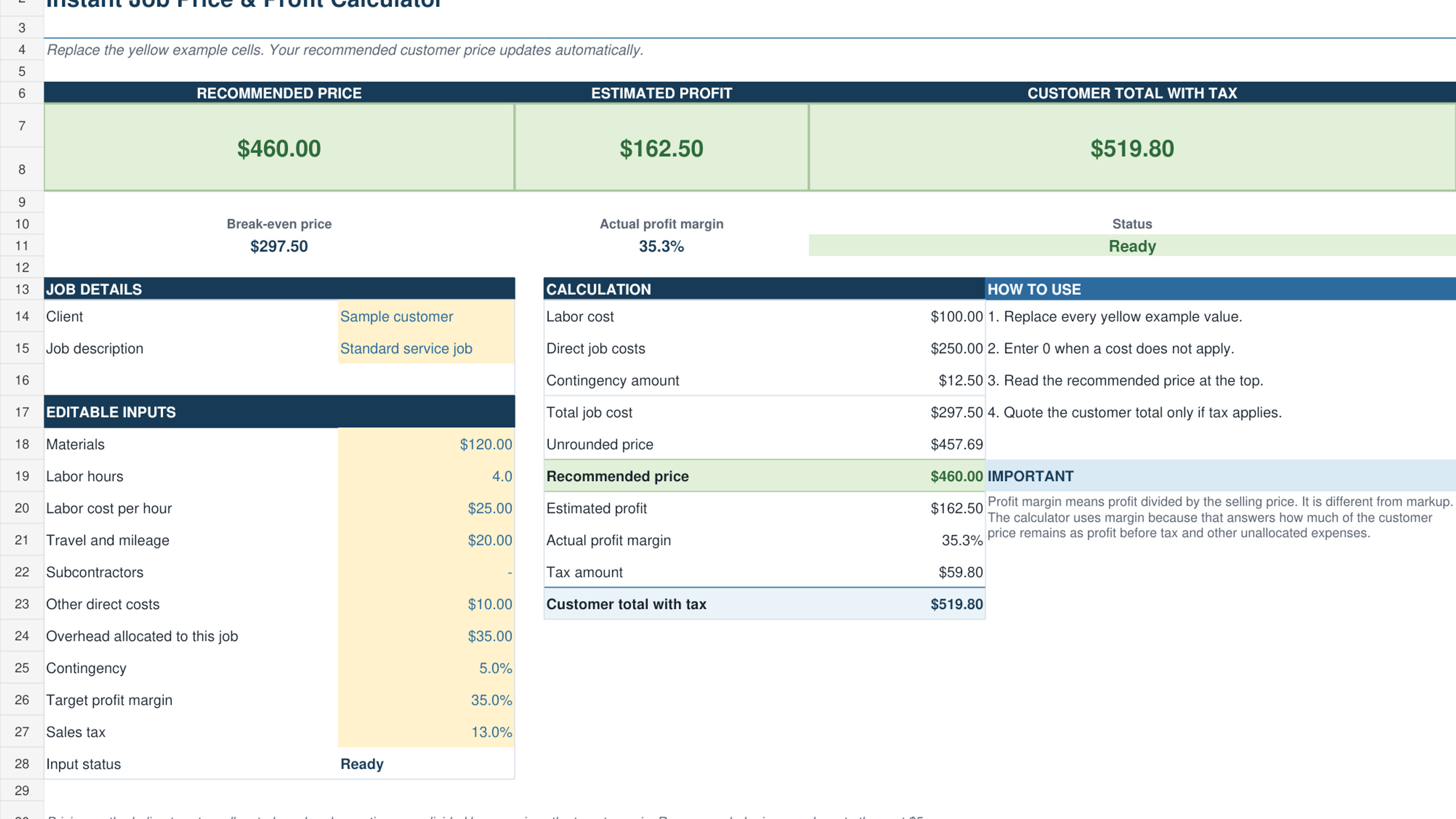
Task: Select the Contingency 5.0% cell
Action: pos(426,668)
